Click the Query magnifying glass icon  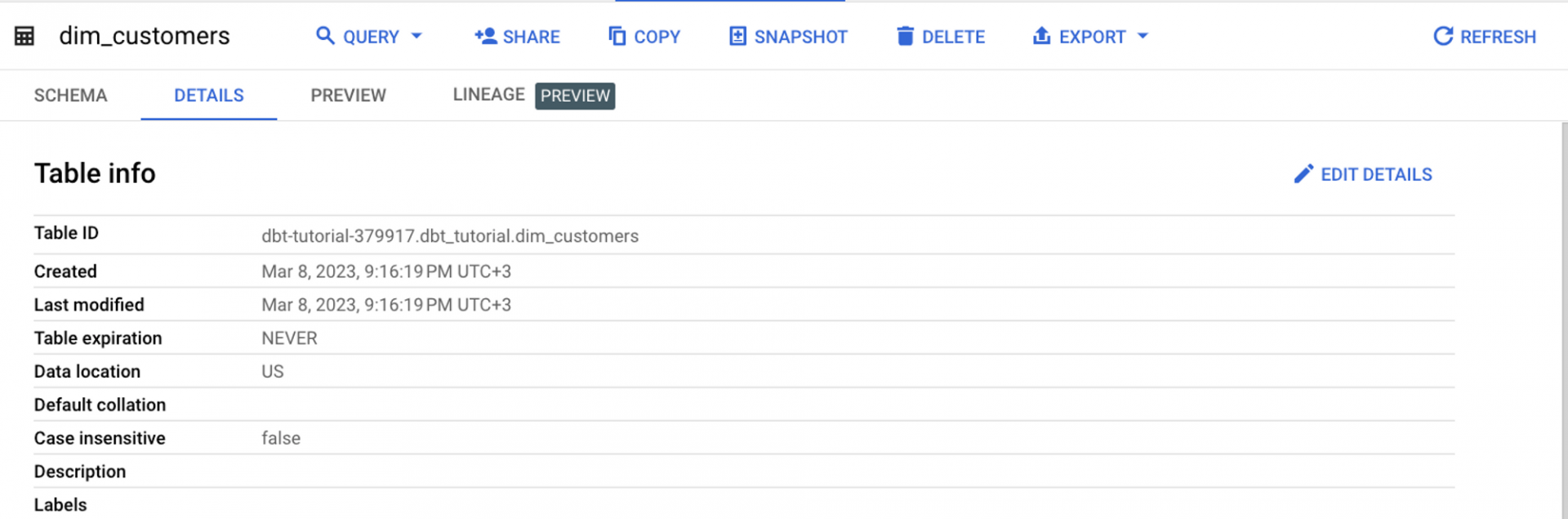click(325, 36)
